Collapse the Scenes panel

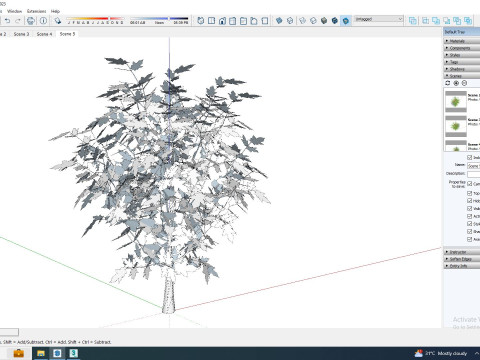[x=462, y=76]
